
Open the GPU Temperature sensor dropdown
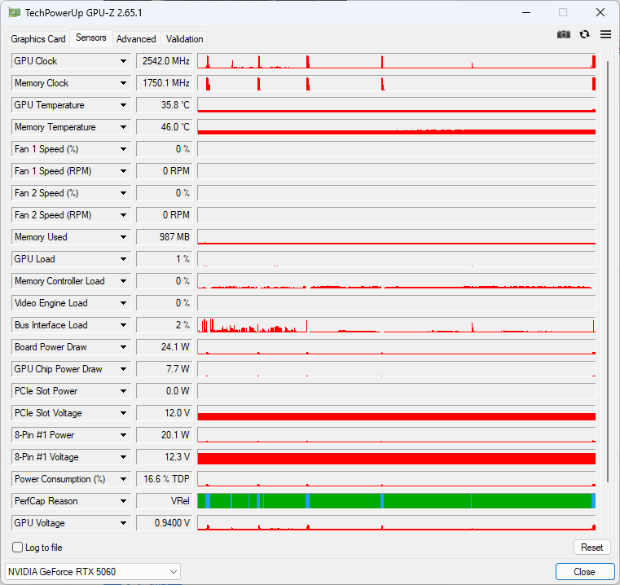pos(123,105)
